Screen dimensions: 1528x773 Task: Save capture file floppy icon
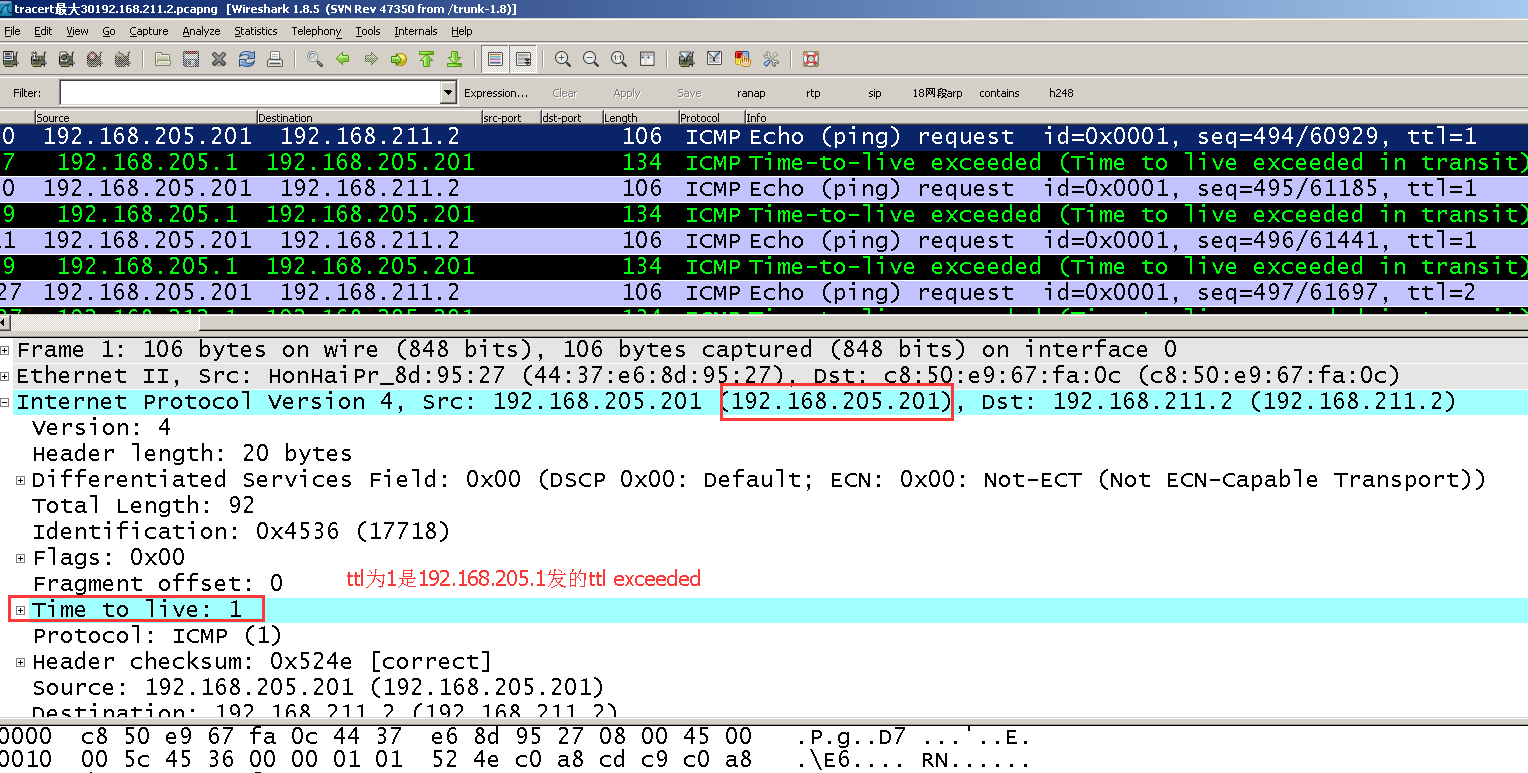191,59
